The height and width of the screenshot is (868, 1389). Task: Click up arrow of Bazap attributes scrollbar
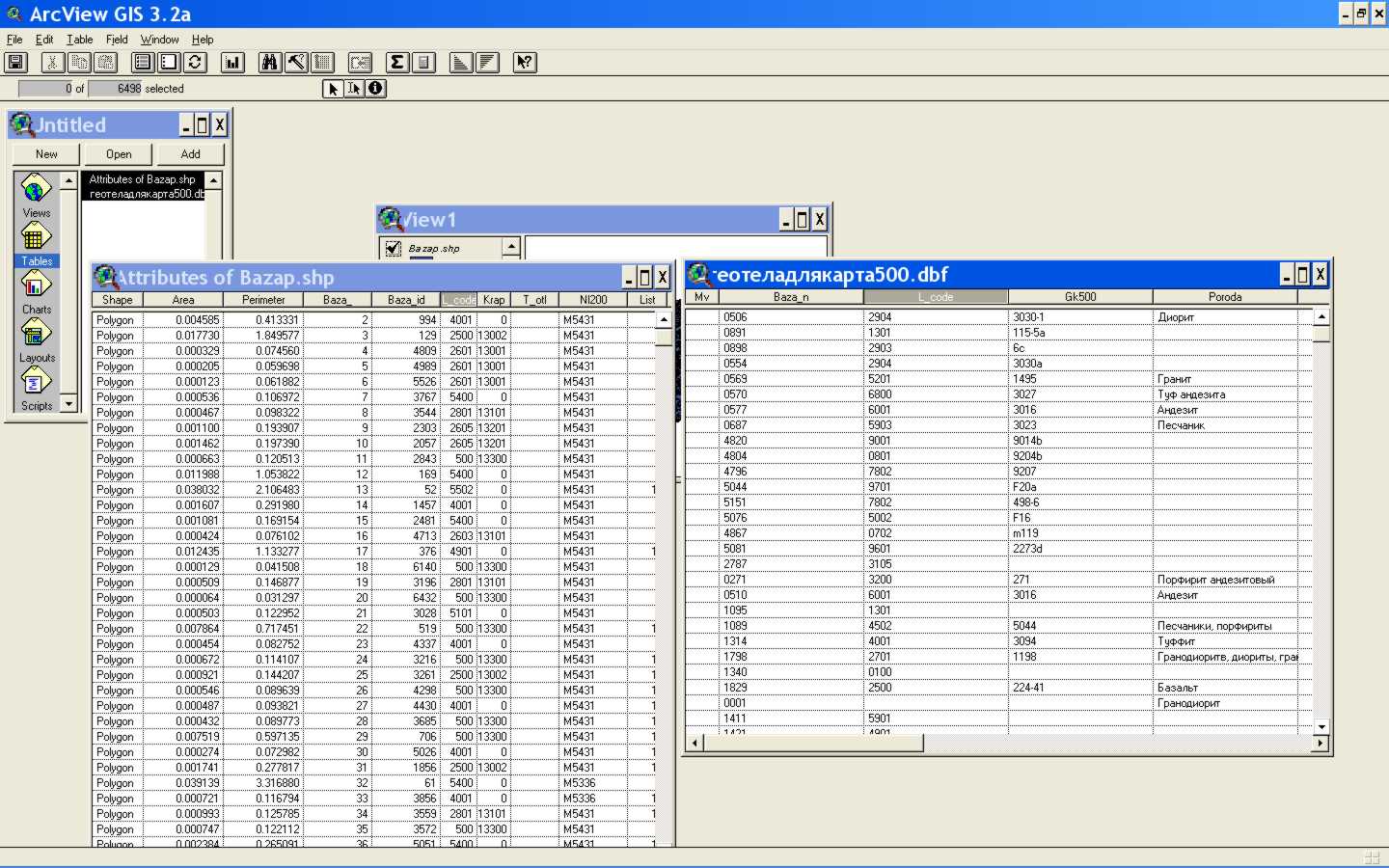pyautogui.click(x=664, y=319)
